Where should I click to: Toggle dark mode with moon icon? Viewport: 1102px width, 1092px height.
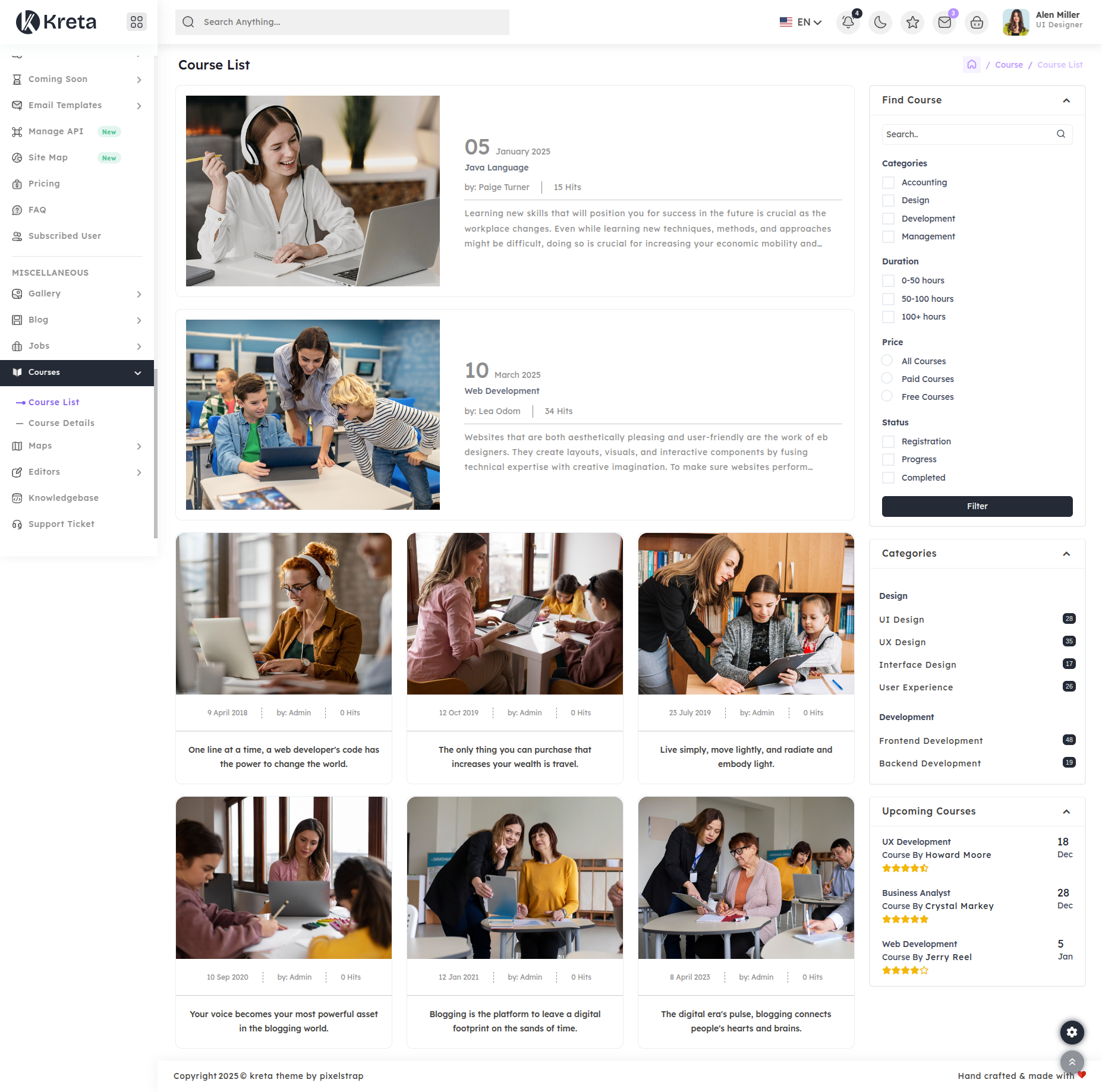880,23
